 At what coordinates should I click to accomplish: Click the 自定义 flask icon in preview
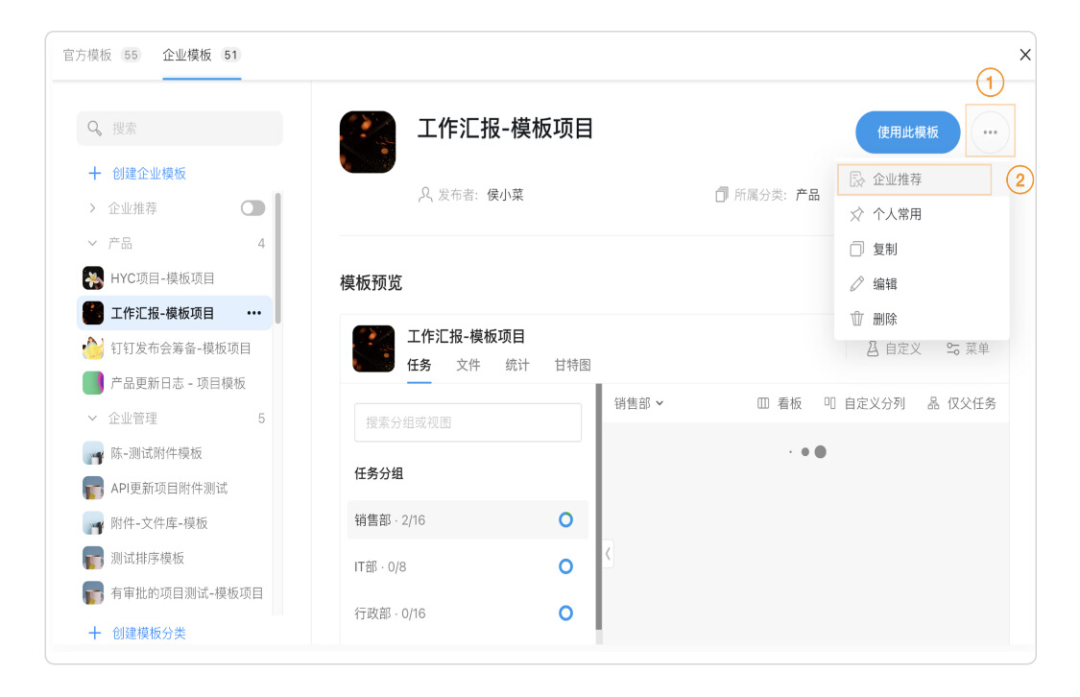(x=873, y=349)
